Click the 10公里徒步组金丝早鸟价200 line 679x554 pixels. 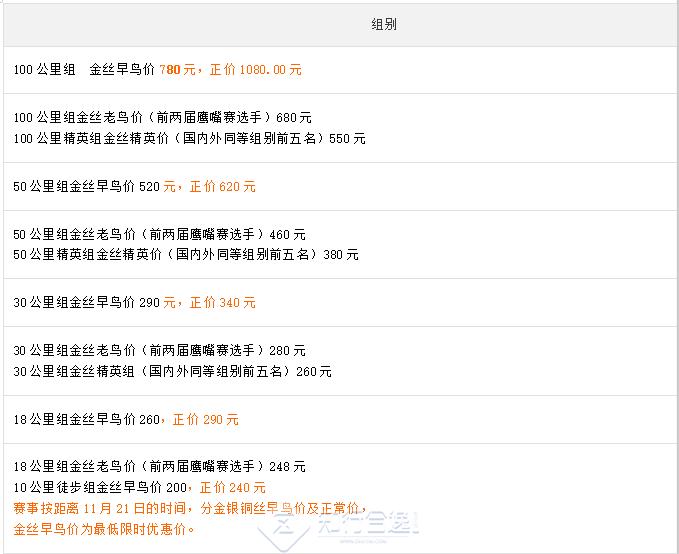click(103, 488)
